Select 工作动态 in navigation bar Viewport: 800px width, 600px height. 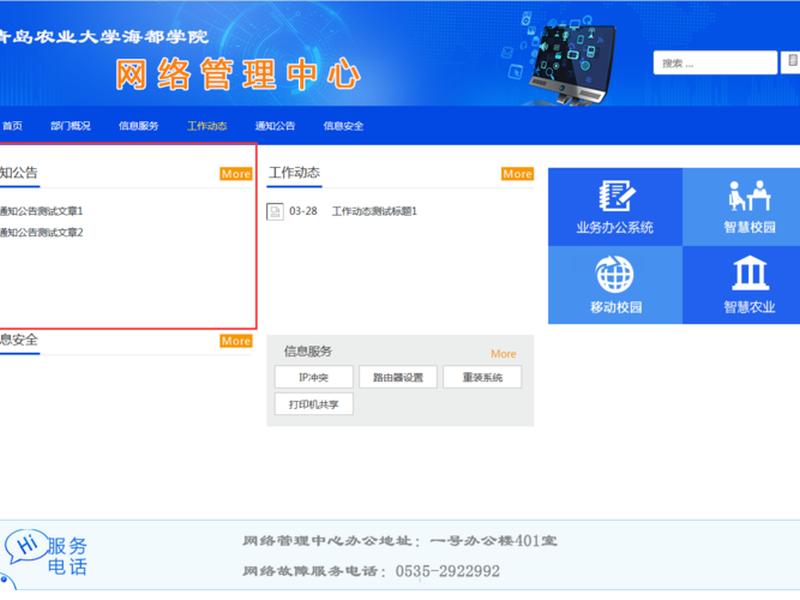pos(207,126)
